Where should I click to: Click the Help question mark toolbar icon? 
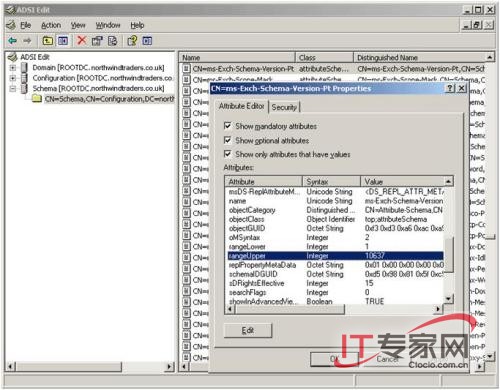pos(132,41)
